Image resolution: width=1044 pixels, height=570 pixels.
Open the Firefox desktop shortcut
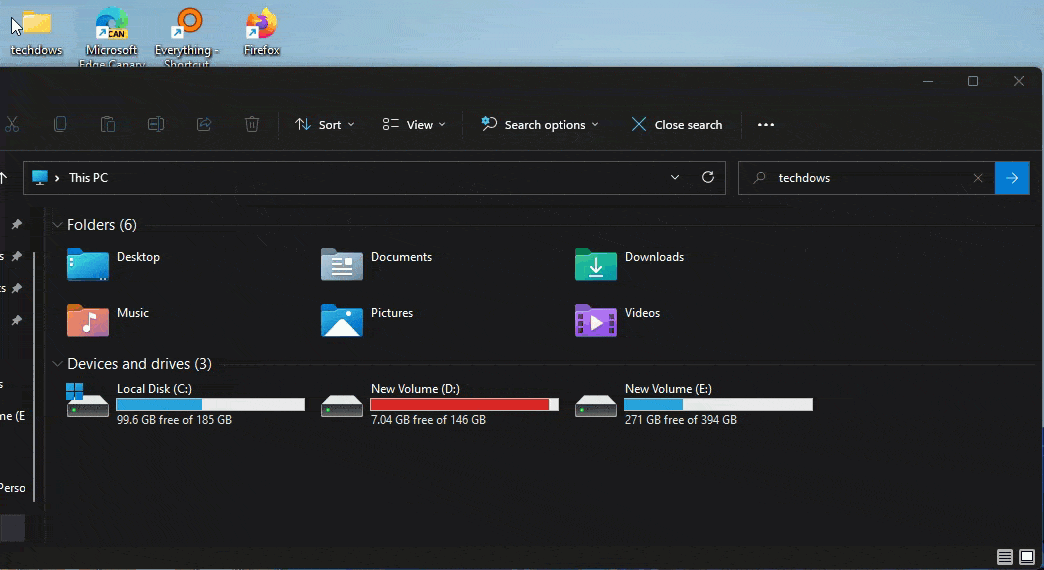coord(261,32)
